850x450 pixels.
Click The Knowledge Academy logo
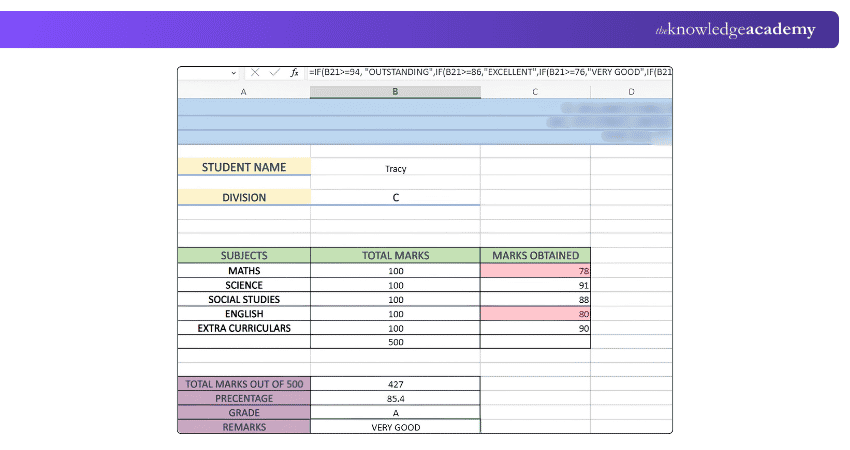pos(735,30)
